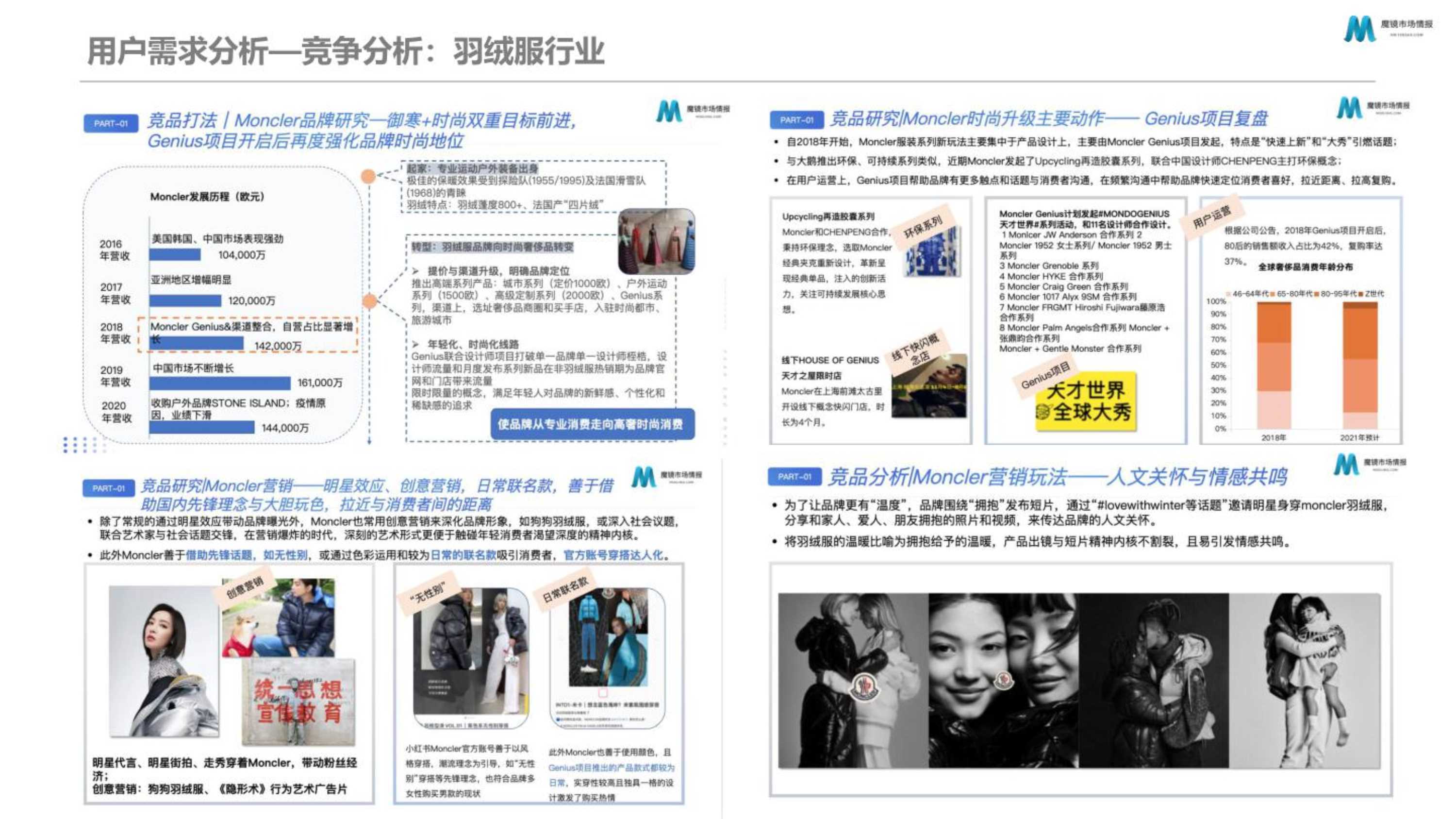Click the Z世代 legend swatch
1456x819 pixels.
point(1361,294)
